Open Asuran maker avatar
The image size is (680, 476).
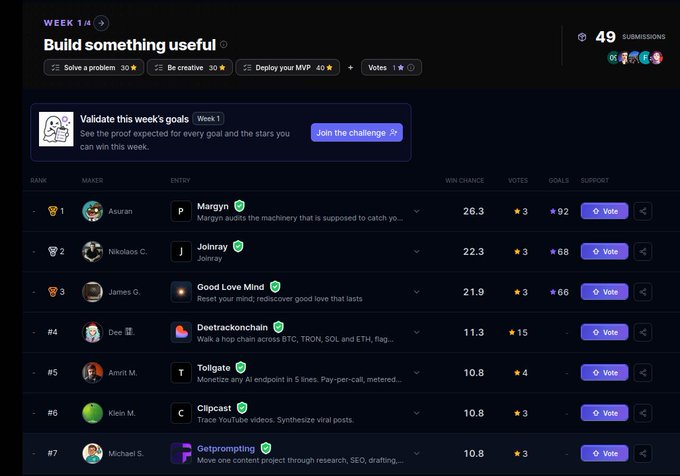(x=92, y=211)
